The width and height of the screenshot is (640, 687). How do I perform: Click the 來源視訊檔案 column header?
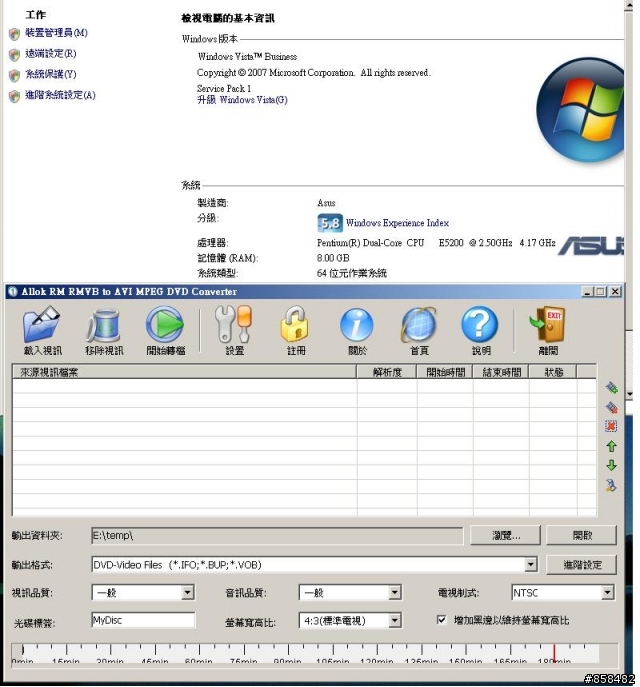[x=184, y=372]
